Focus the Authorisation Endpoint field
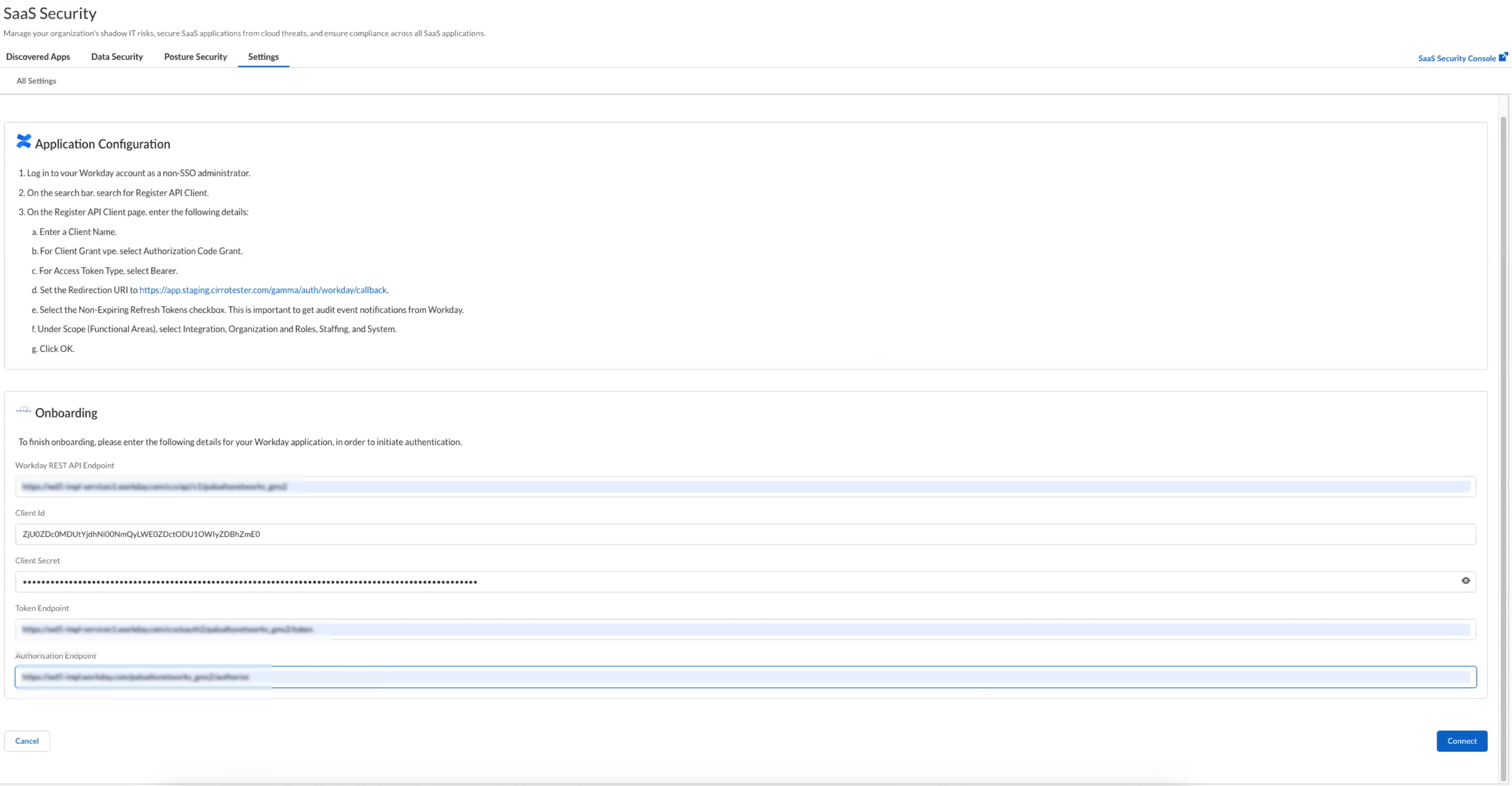The image size is (1512, 786). [745, 677]
